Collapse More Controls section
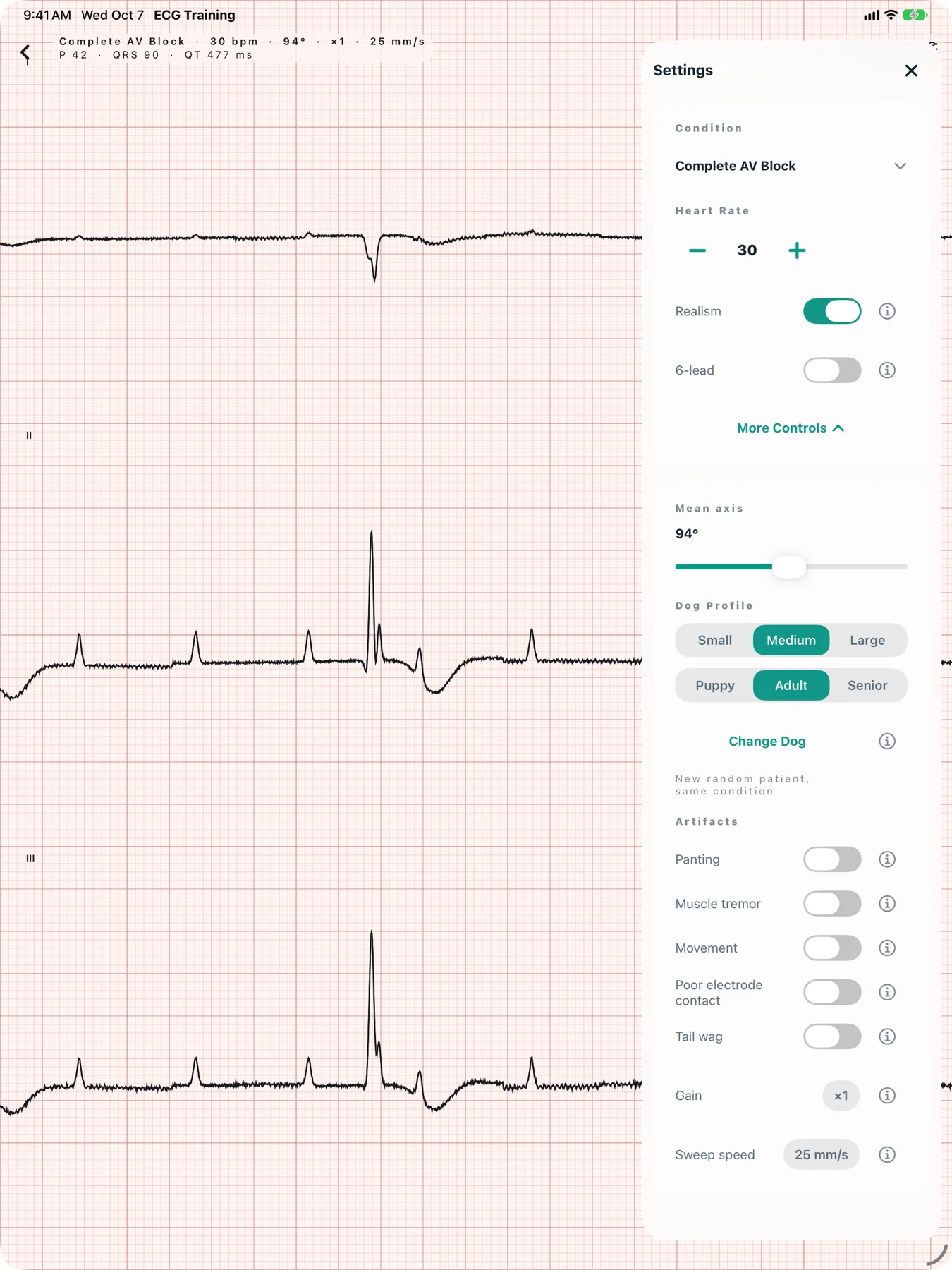The image size is (952, 1270). 791,428
